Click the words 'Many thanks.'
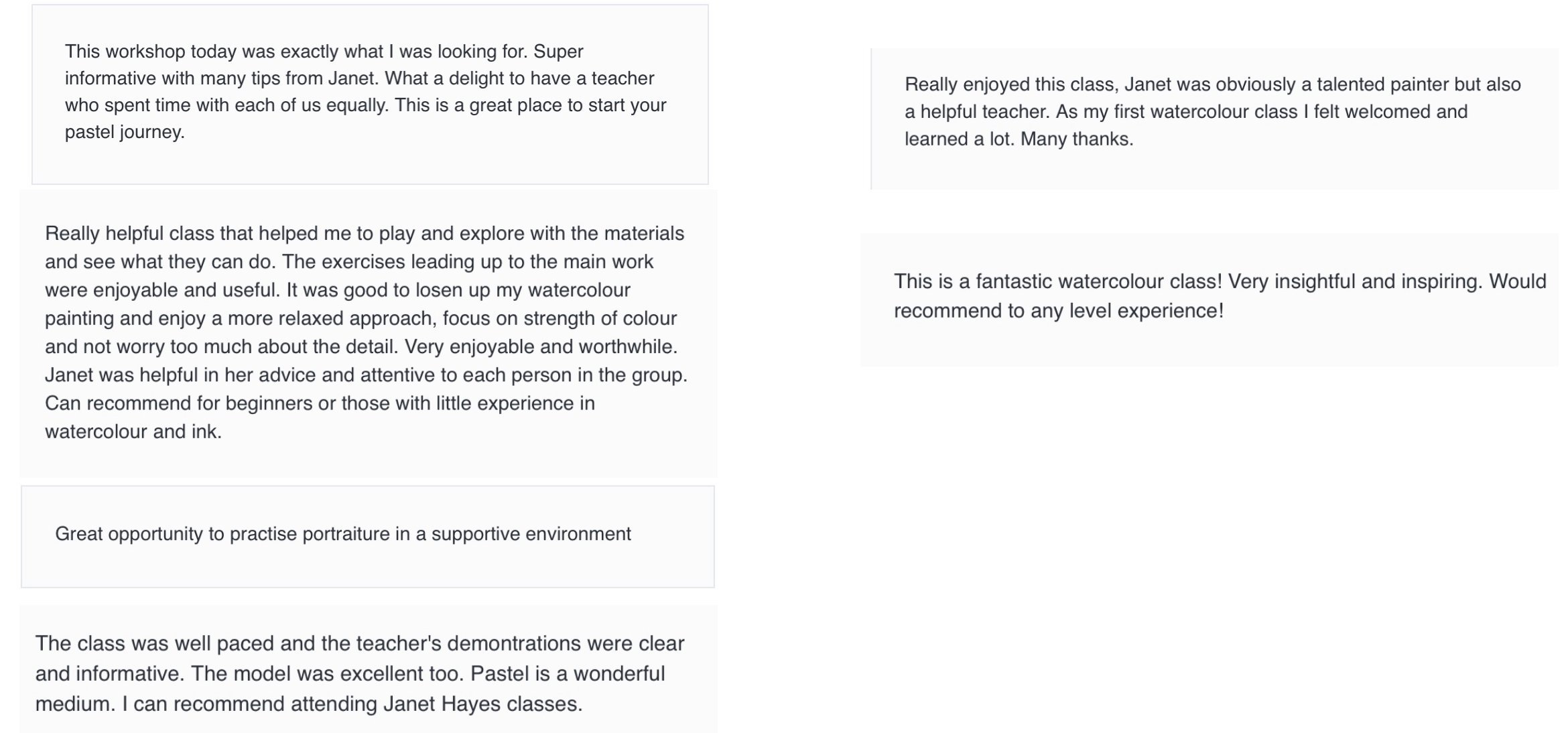The height and width of the screenshot is (733, 1568). click(x=1077, y=139)
